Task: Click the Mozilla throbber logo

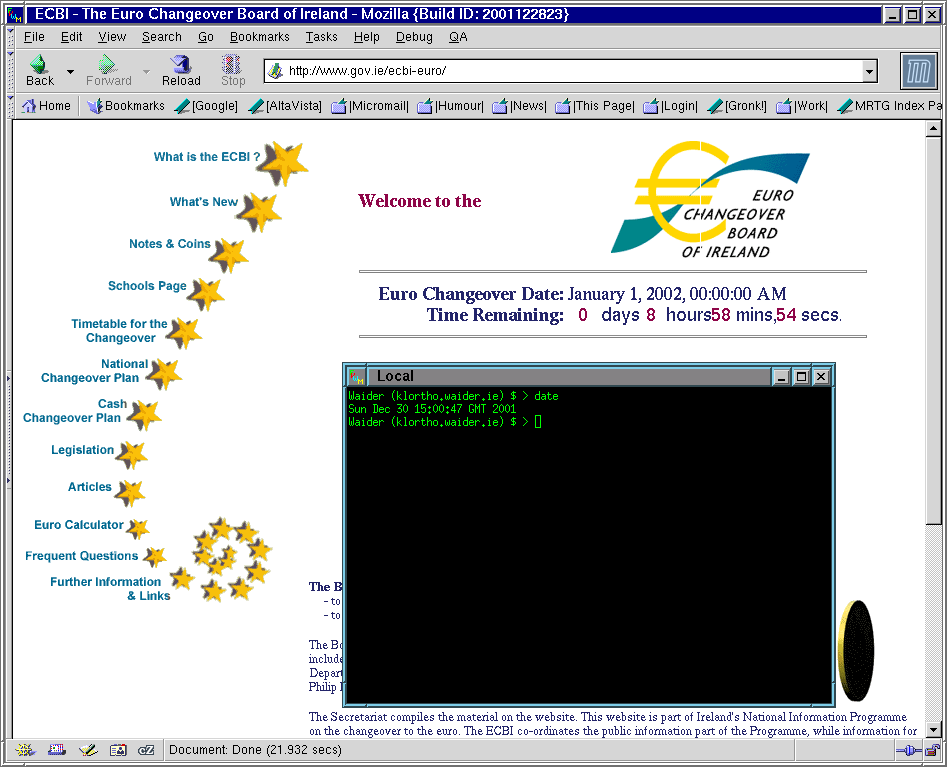Action: click(919, 71)
